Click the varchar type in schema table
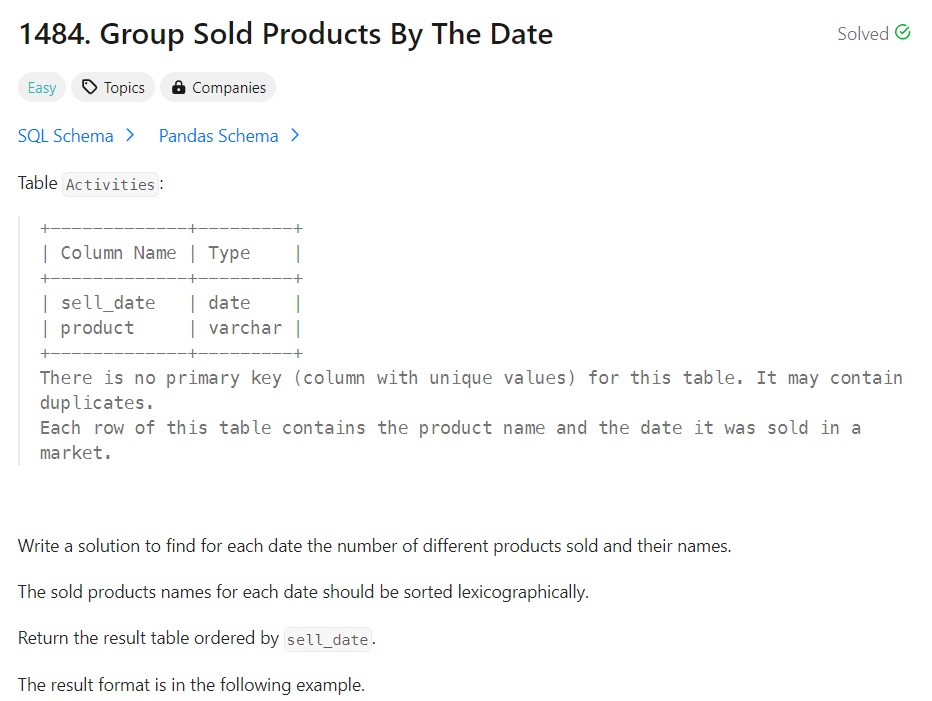Screen dimensions: 932x701 pos(245,328)
